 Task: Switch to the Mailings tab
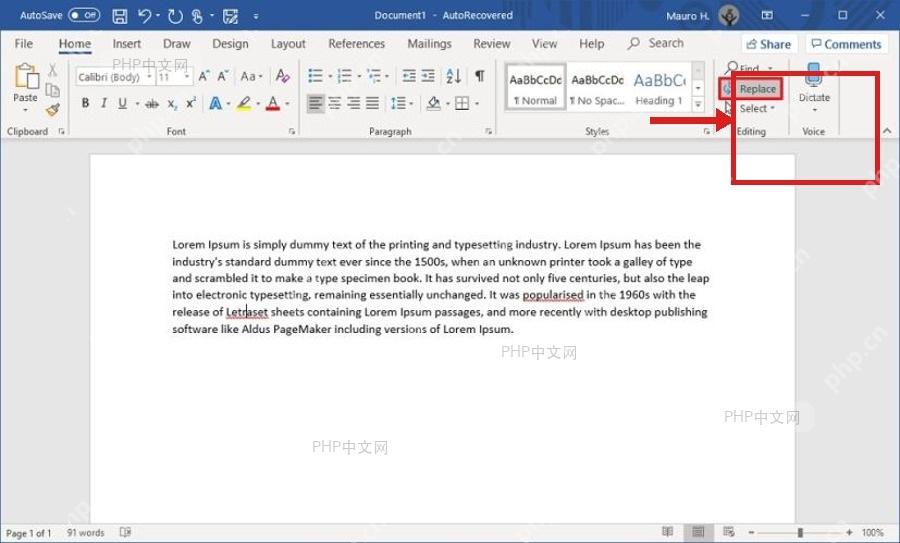tap(429, 44)
